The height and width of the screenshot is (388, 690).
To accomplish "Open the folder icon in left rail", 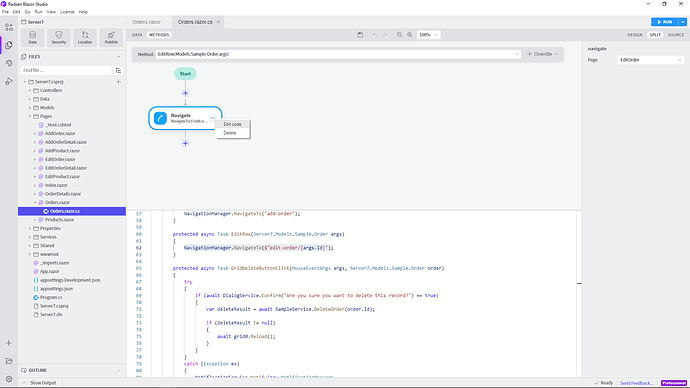I will 9,361.
